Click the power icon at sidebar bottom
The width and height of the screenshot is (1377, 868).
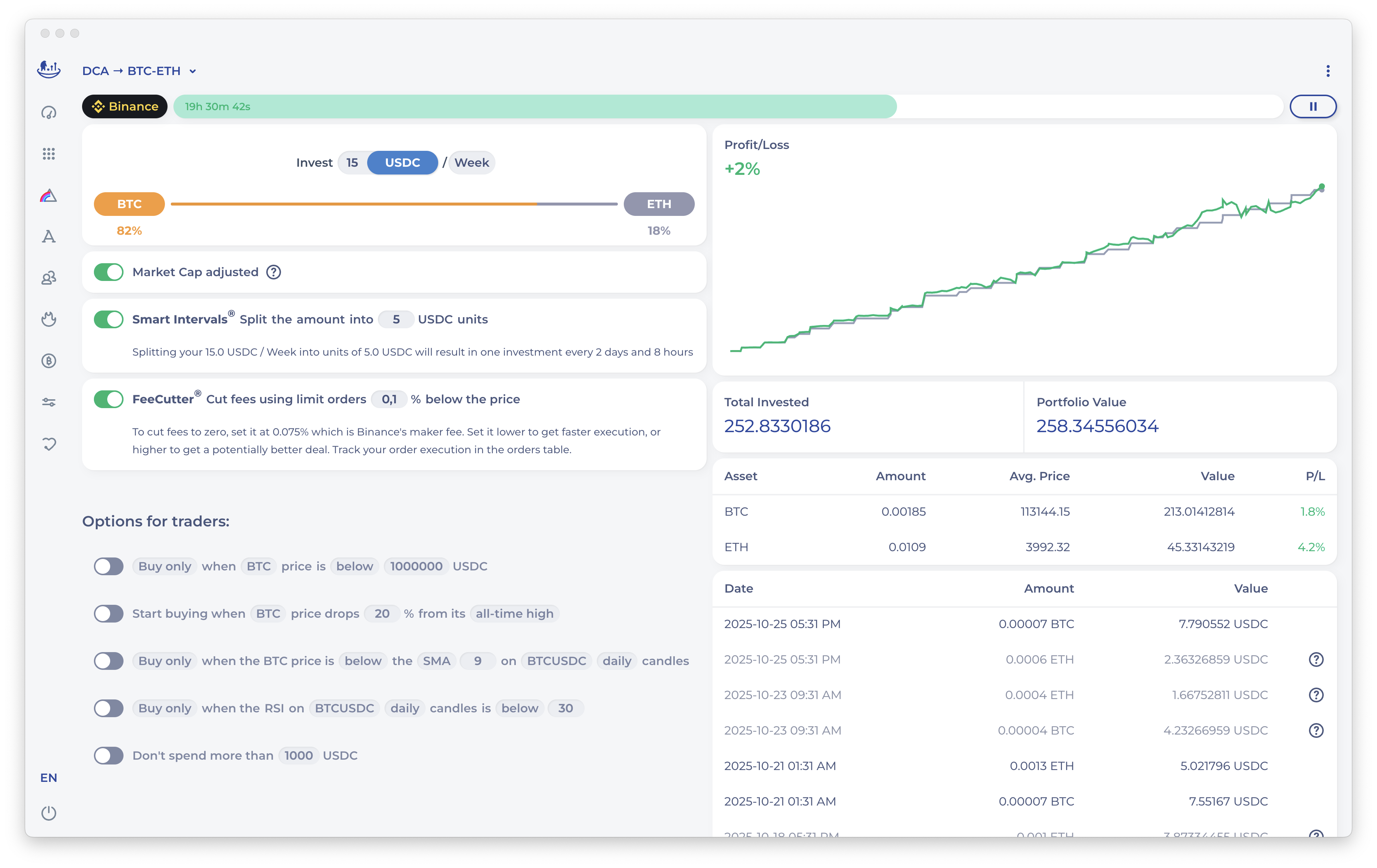48,813
